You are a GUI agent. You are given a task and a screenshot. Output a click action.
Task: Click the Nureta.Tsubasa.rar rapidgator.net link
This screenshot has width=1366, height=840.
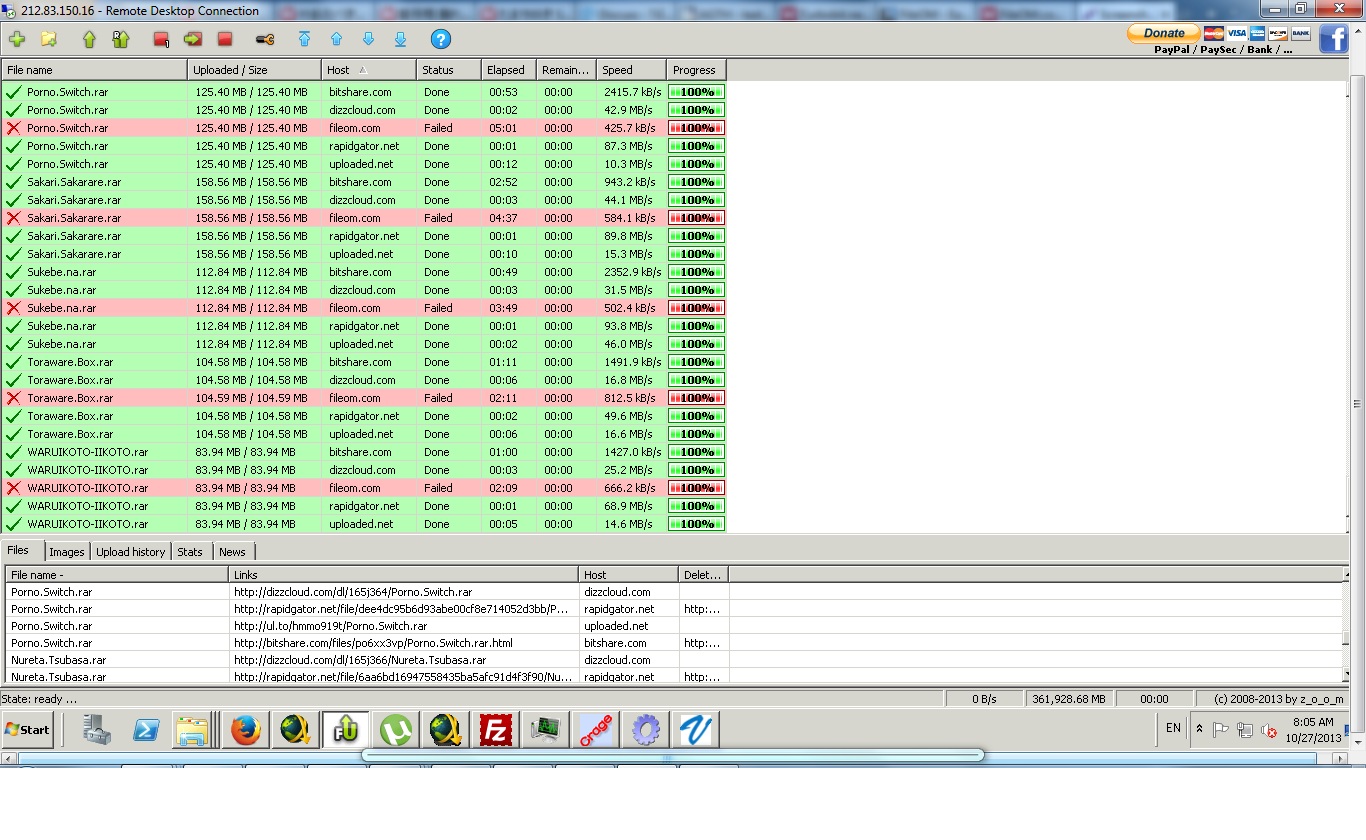point(403,677)
